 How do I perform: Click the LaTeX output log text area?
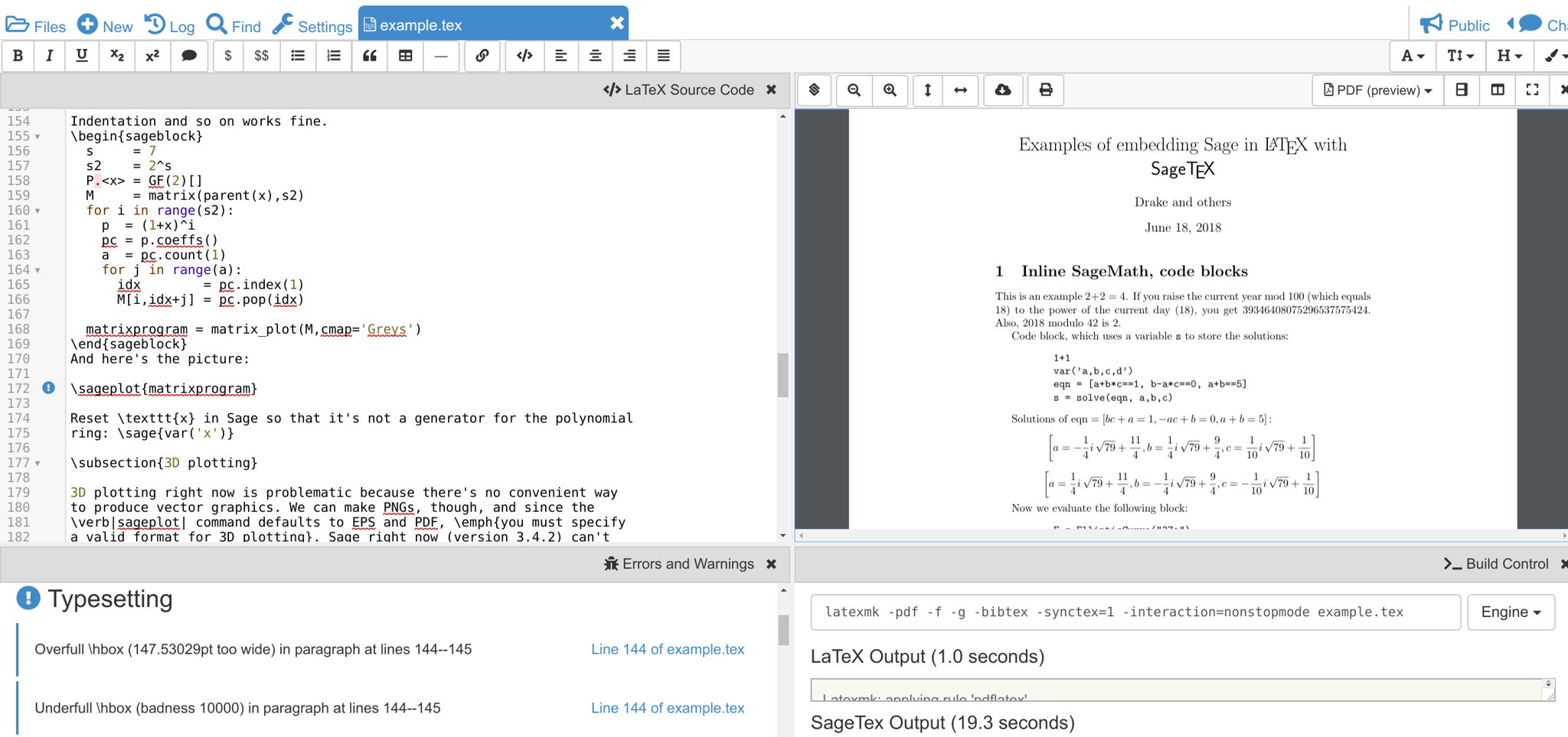1182,690
